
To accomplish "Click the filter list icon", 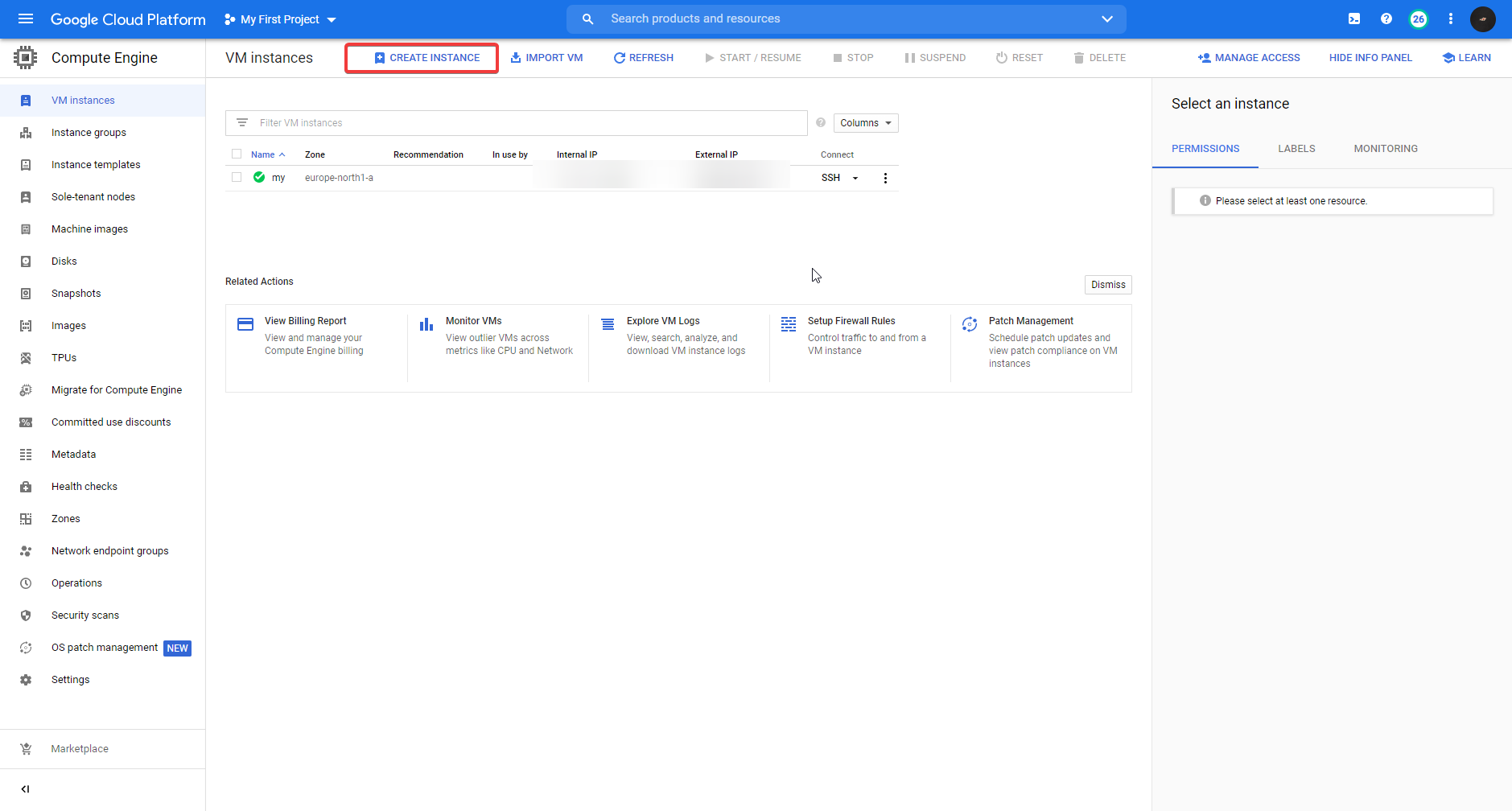I will pyautogui.click(x=242, y=123).
